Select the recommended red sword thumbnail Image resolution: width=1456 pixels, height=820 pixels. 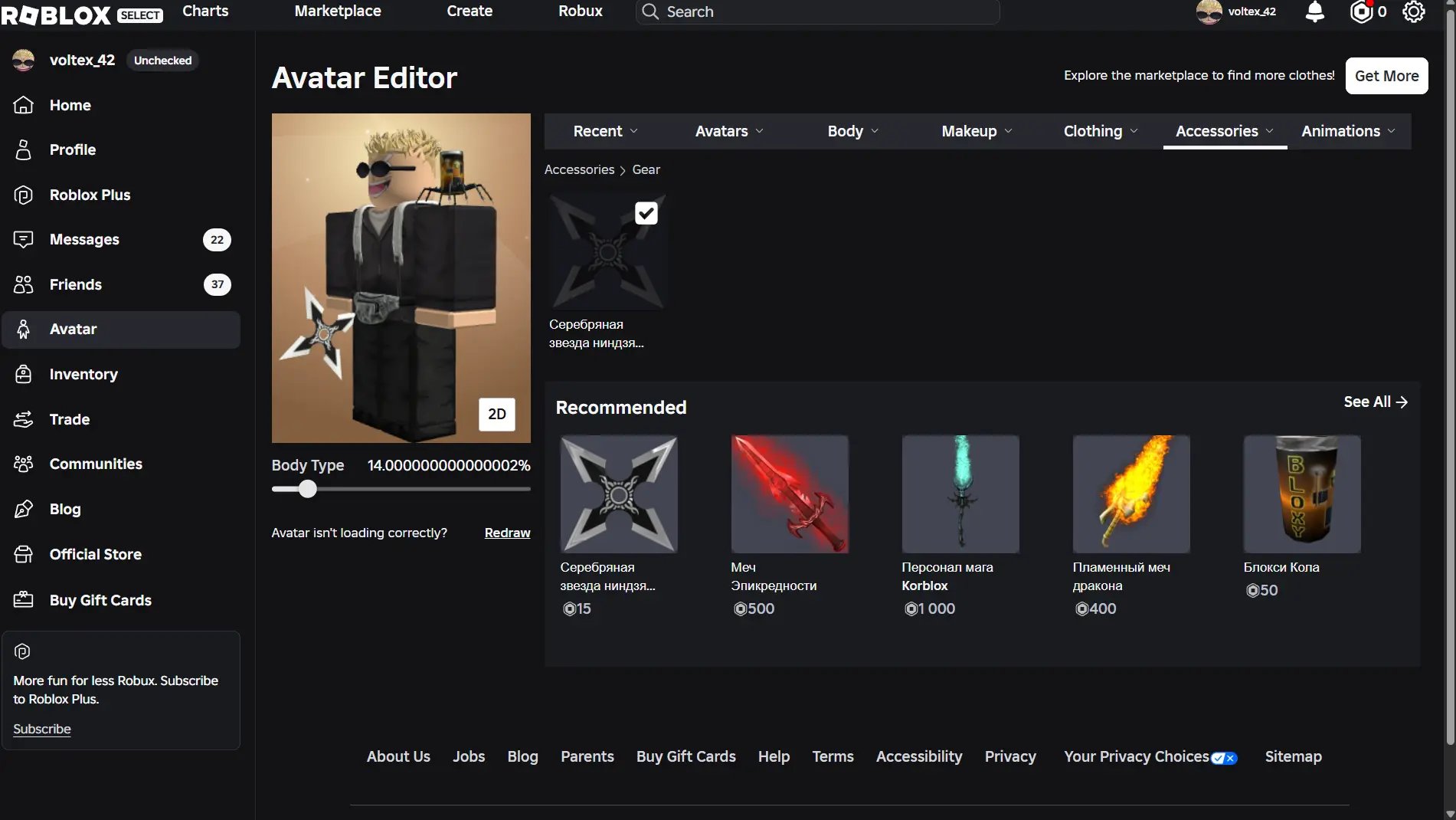[x=790, y=494]
